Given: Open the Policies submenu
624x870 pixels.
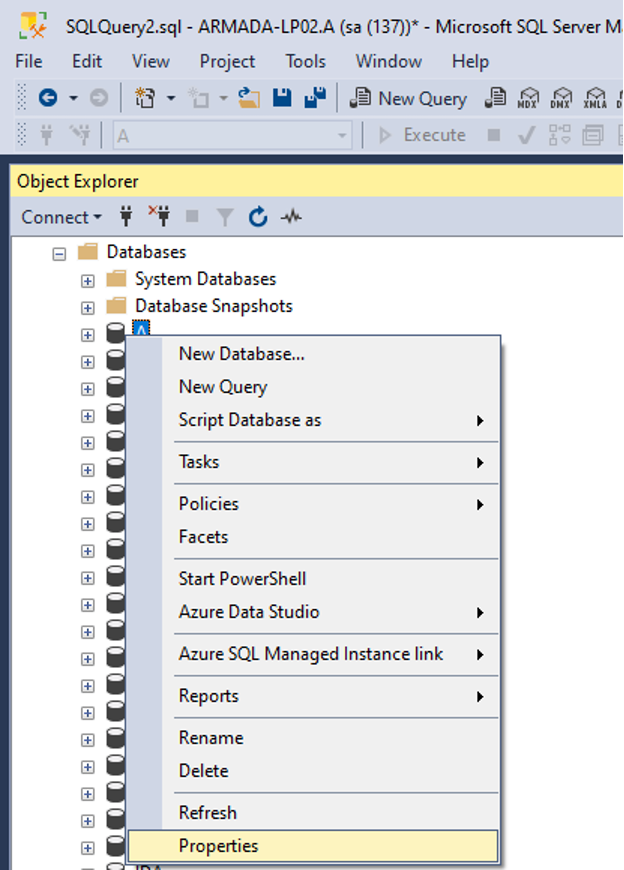Looking at the screenshot, I should (x=313, y=504).
